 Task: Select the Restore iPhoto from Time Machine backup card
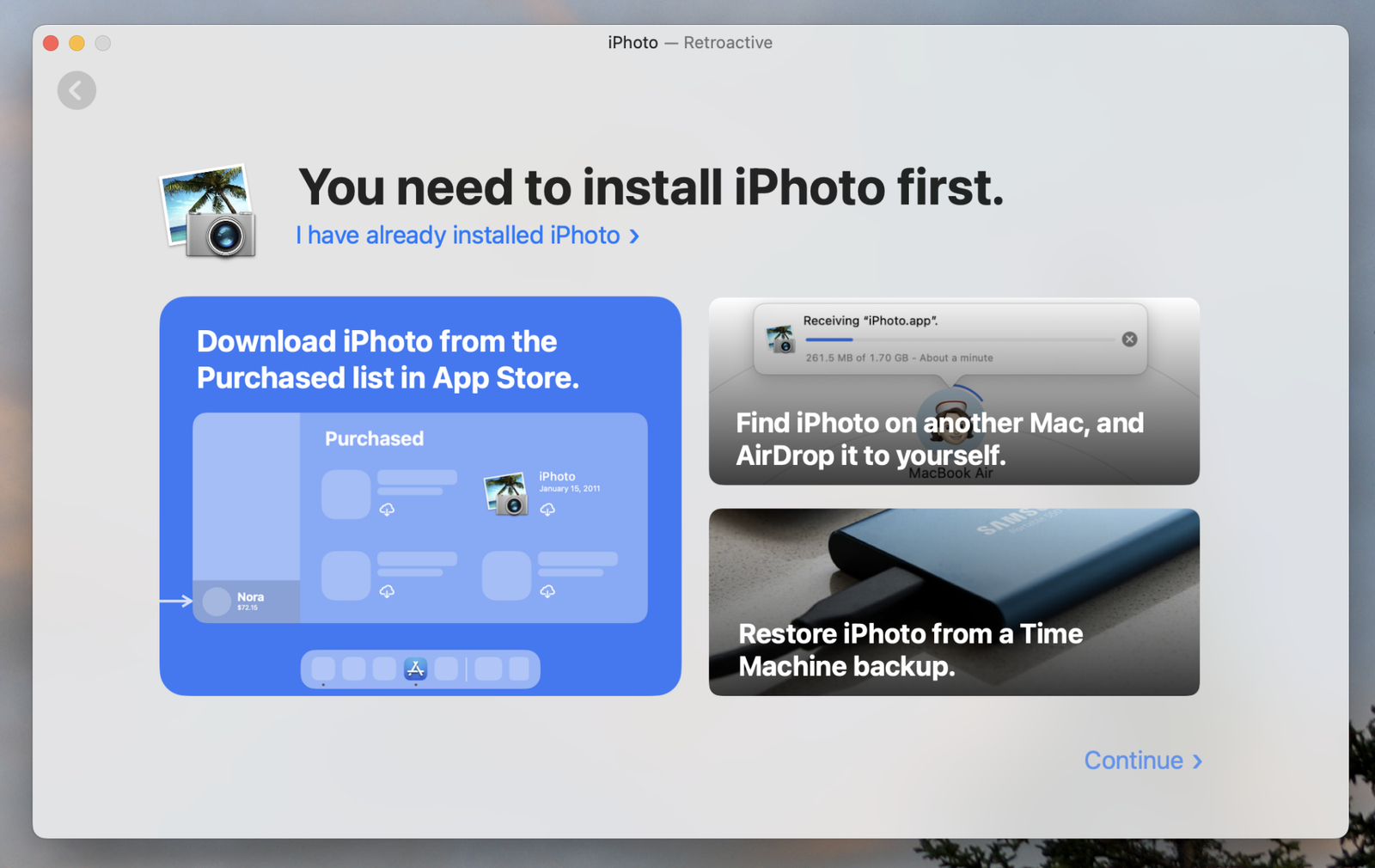tap(954, 602)
